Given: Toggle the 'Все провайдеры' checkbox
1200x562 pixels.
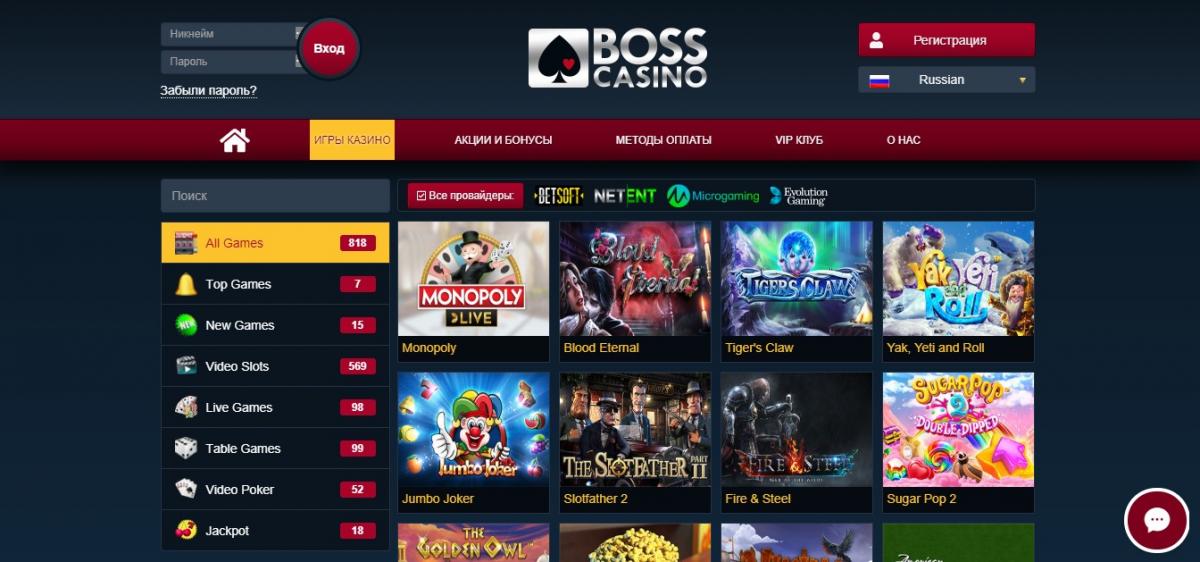Looking at the screenshot, I should pyautogui.click(x=421, y=196).
